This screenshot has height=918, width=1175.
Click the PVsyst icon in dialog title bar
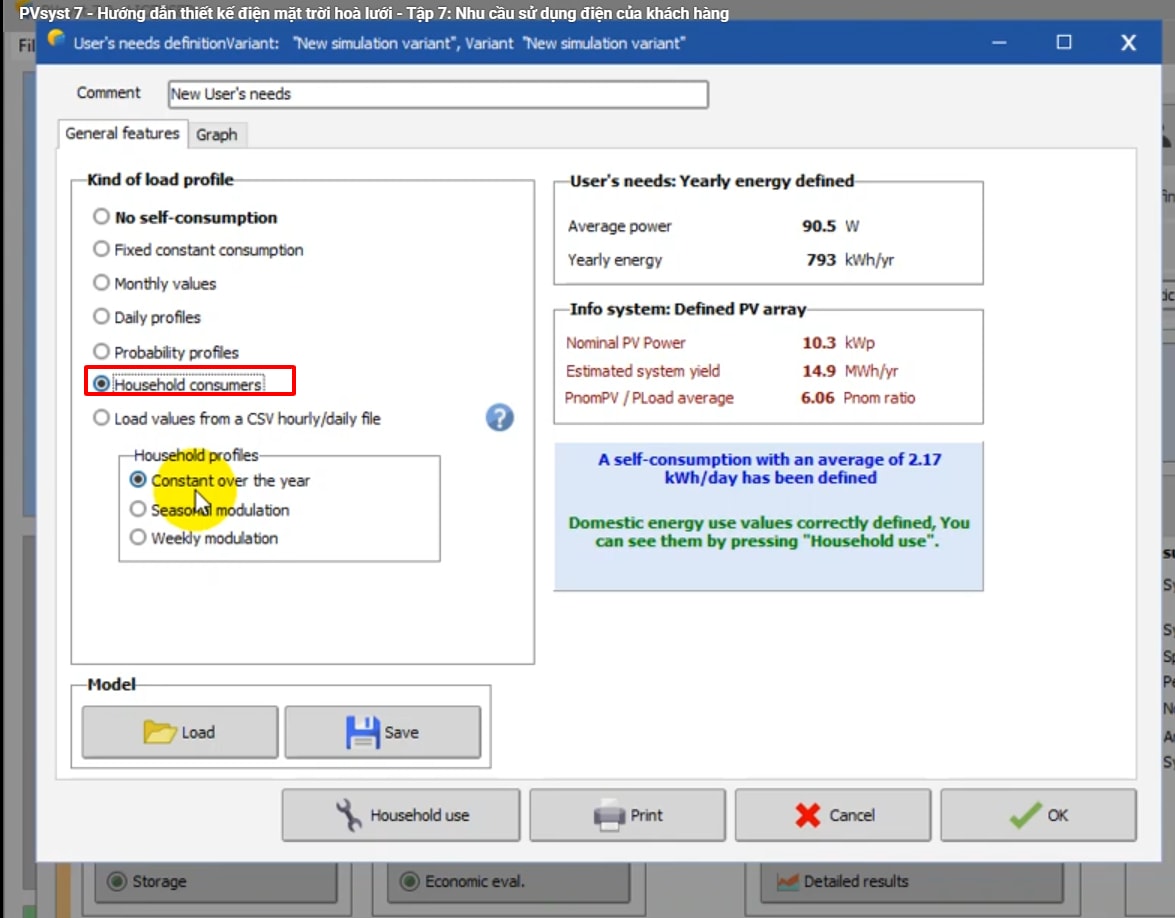click(x=56, y=39)
